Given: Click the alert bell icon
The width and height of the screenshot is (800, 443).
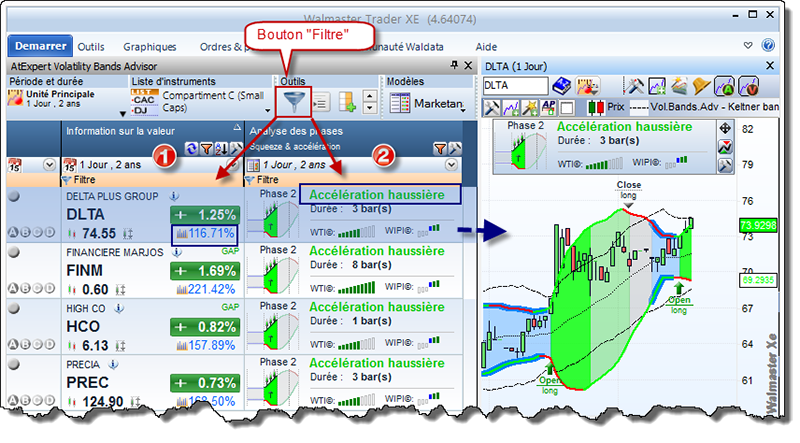Looking at the screenshot, I should [x=701, y=86].
